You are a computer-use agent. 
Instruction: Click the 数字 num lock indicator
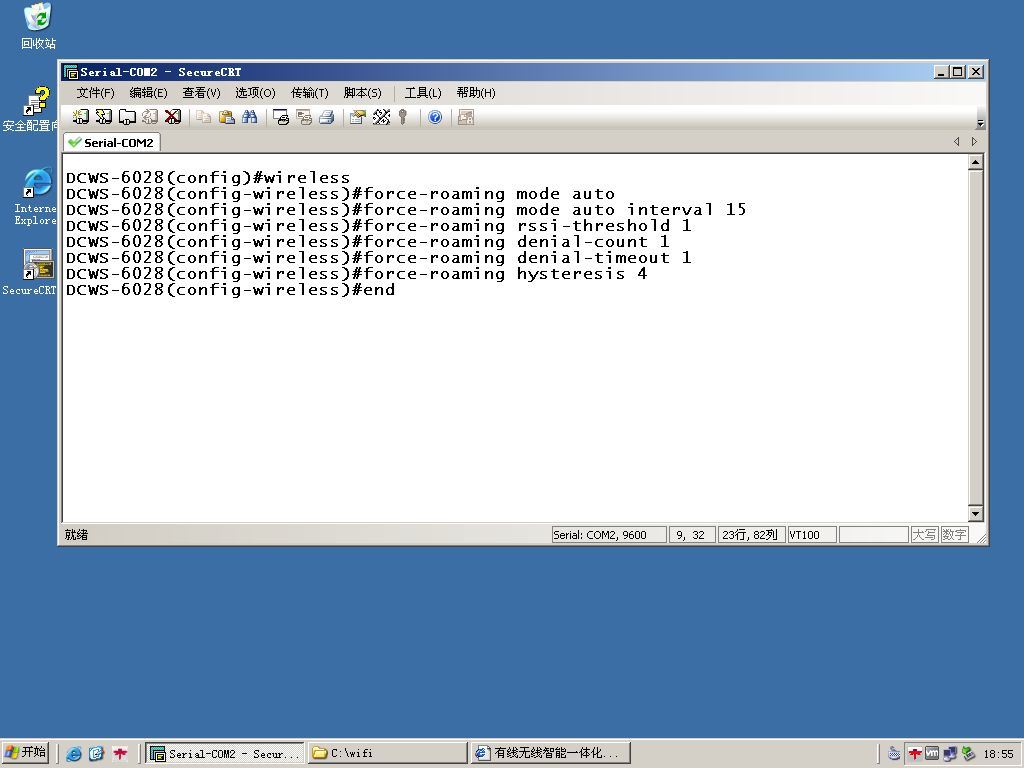(x=954, y=535)
